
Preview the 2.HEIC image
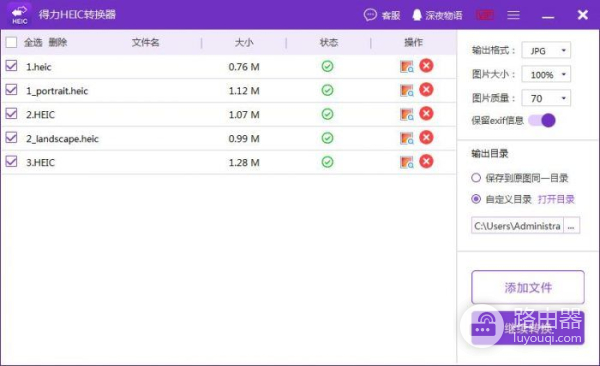[x=406, y=114]
